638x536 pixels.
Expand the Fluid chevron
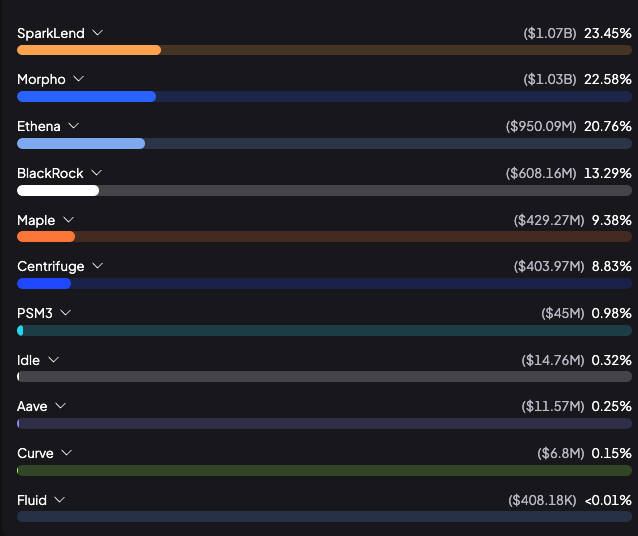tap(60, 499)
